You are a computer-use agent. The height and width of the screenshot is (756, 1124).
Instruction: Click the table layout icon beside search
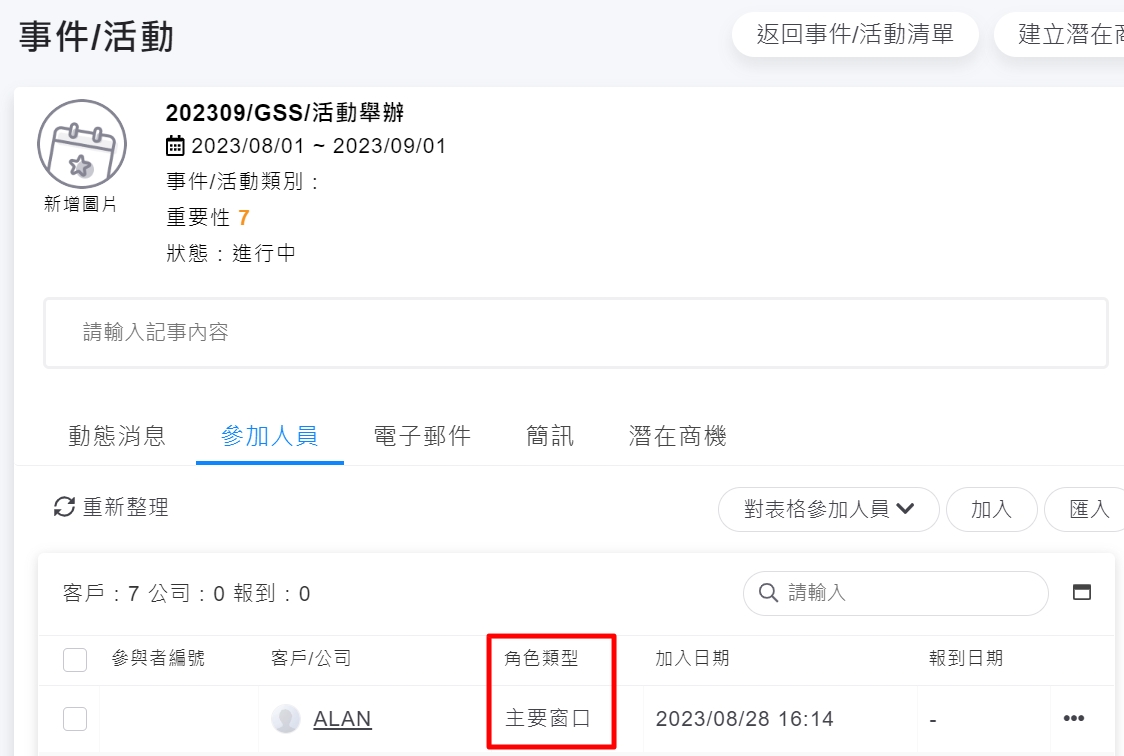pyautogui.click(x=1081, y=592)
